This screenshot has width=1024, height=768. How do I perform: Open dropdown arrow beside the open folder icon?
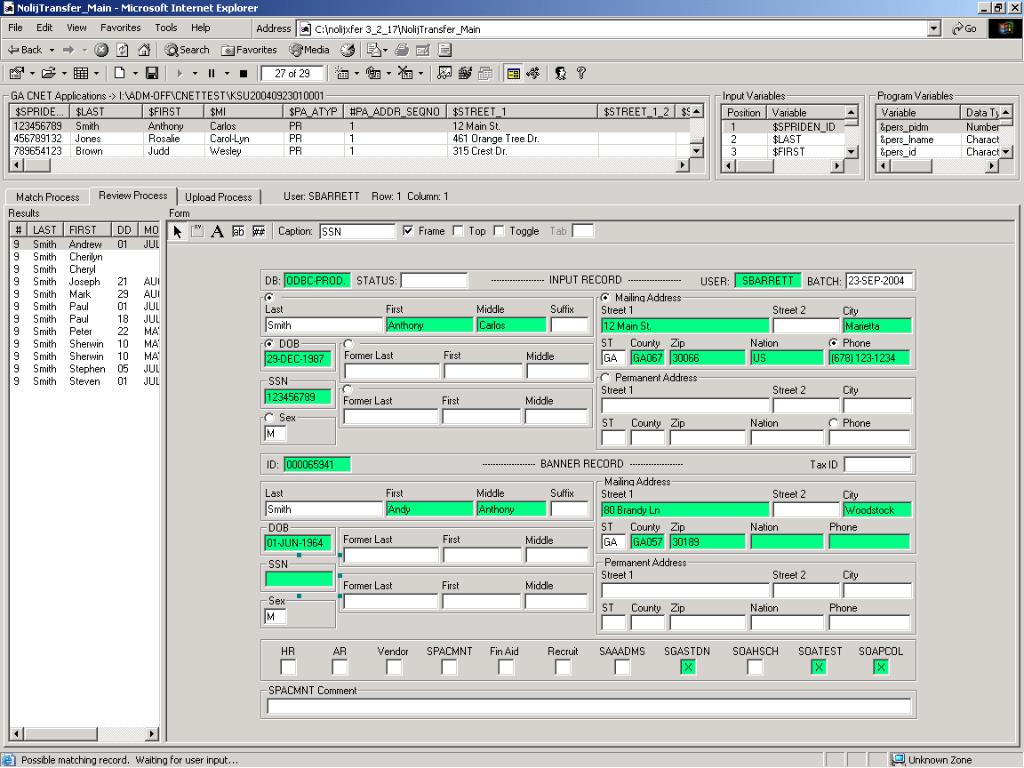point(63,73)
